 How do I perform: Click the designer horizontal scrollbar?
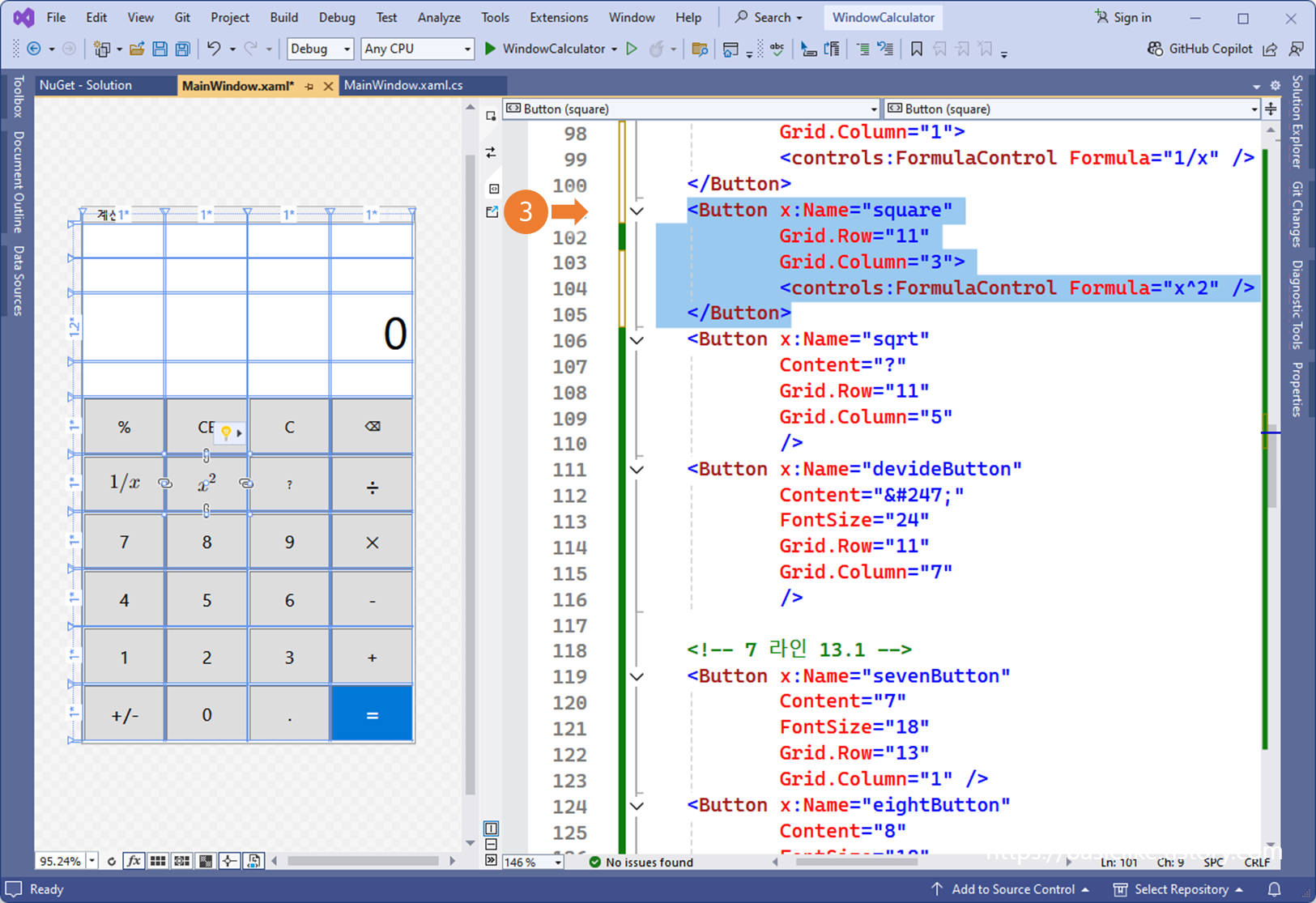click(x=363, y=861)
